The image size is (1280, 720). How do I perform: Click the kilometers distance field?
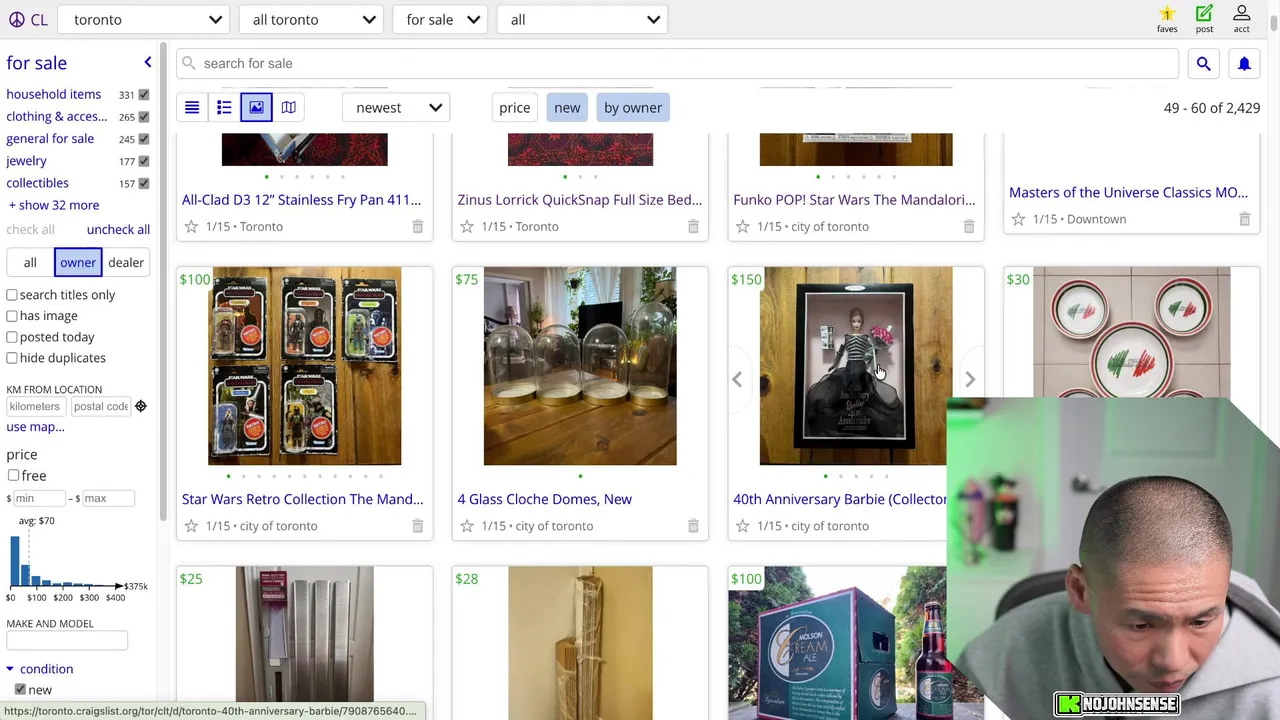click(36, 406)
